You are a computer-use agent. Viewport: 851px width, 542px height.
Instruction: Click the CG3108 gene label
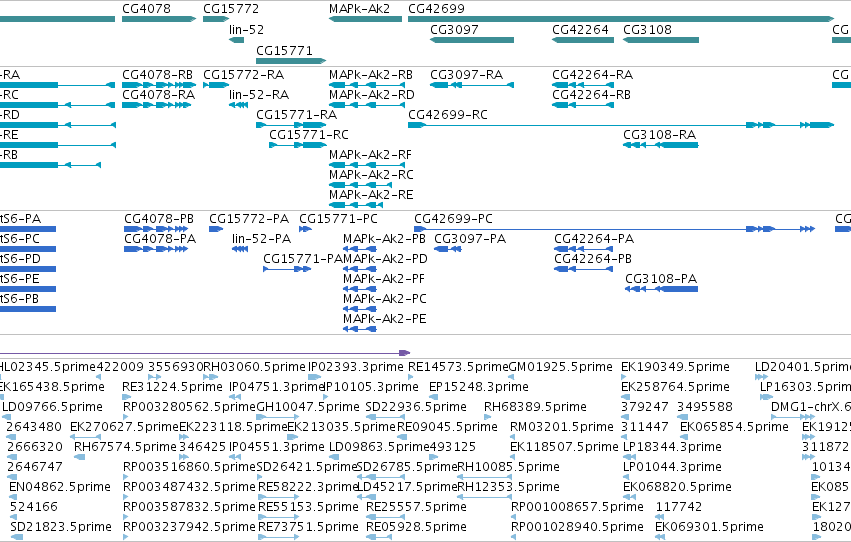[x=647, y=30]
